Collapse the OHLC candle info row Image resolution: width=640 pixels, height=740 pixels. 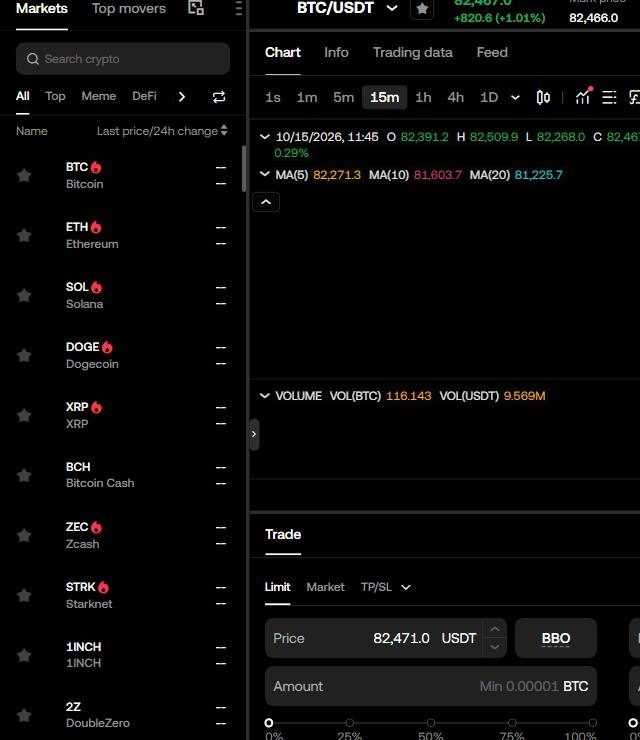(265, 137)
